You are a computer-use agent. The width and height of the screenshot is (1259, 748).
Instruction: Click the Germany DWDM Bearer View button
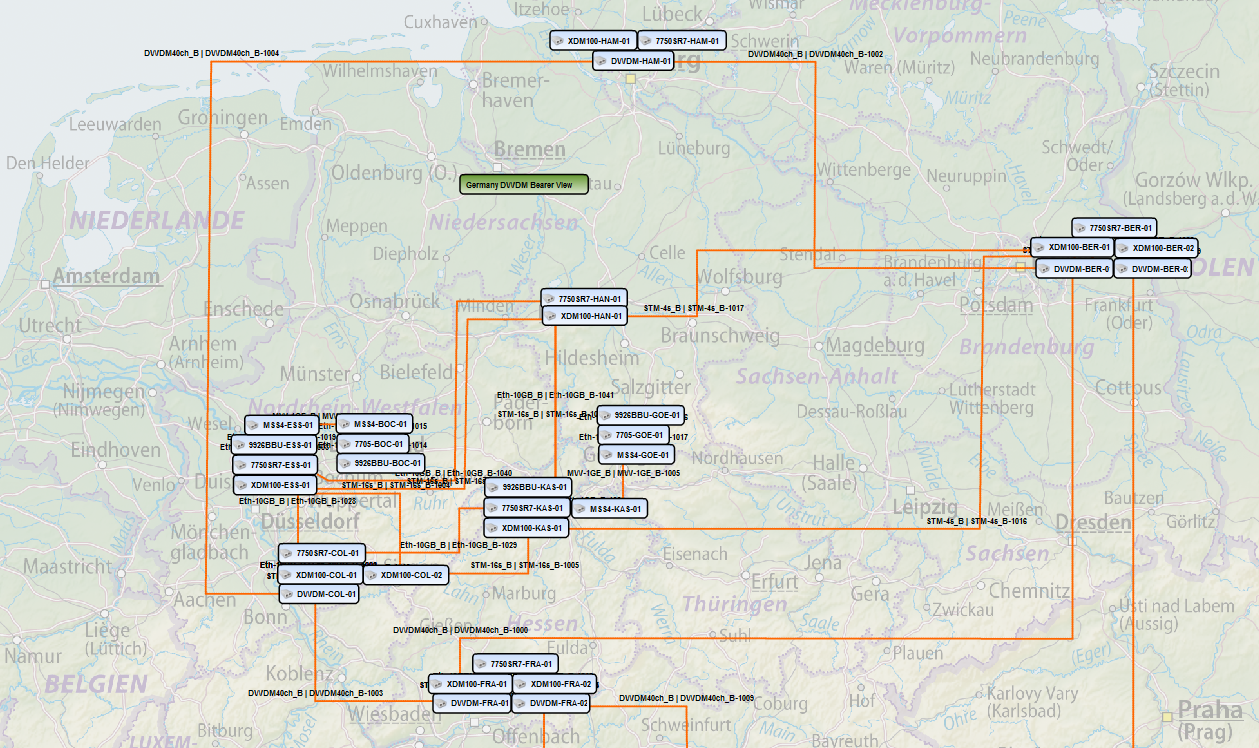[524, 185]
